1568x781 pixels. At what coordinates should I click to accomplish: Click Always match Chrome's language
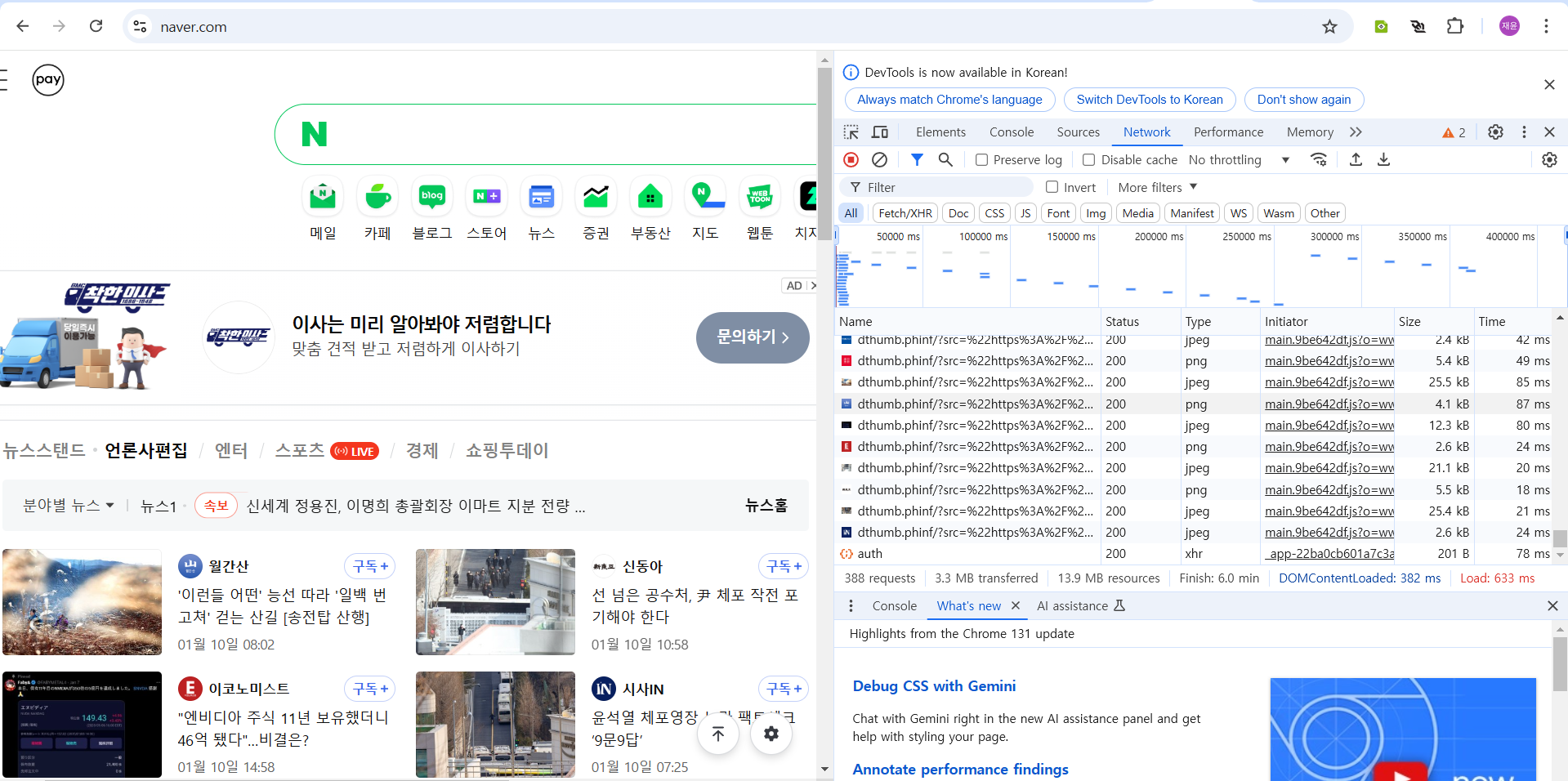[x=949, y=100]
